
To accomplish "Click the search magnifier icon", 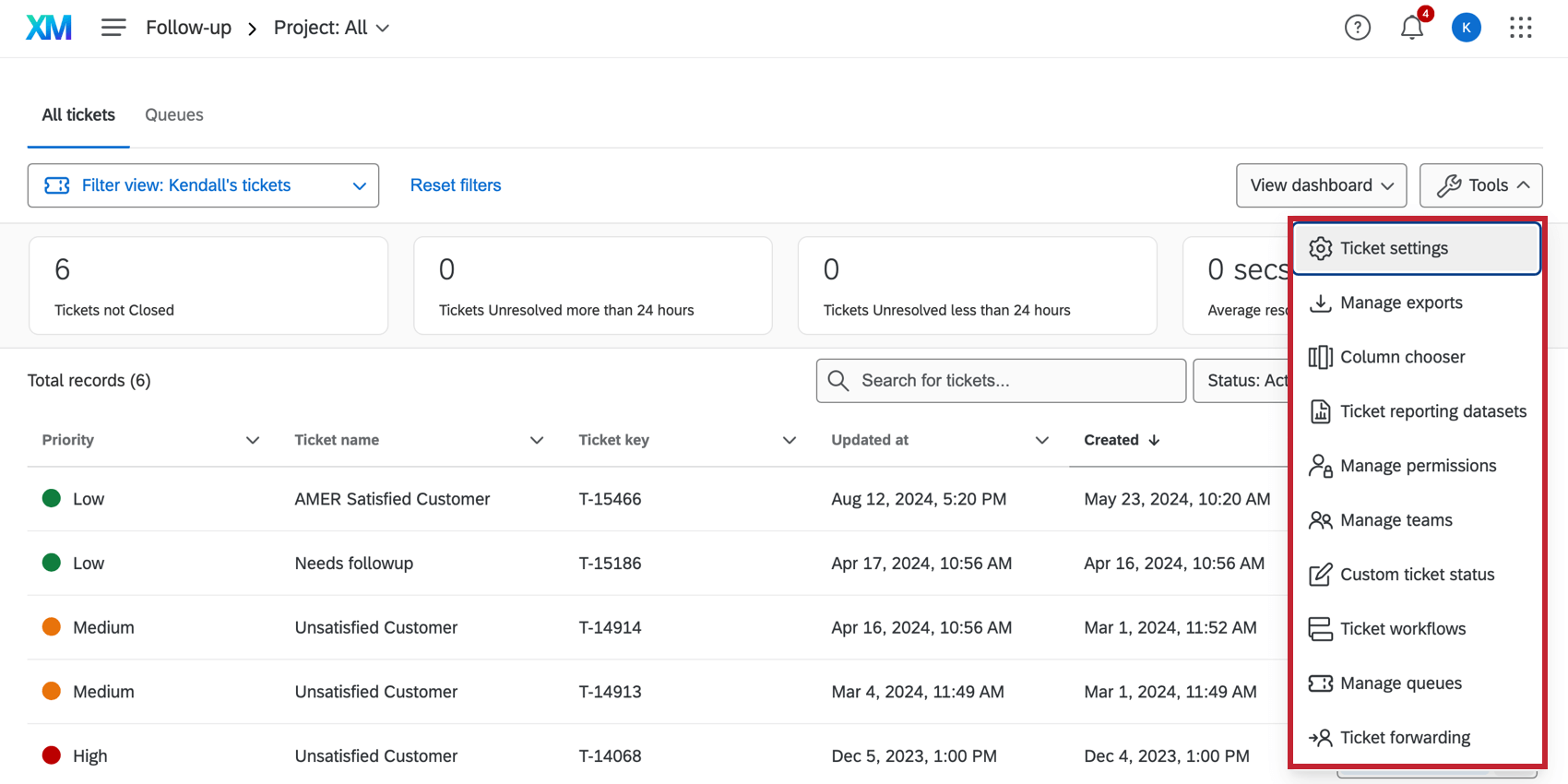I will 838,381.
